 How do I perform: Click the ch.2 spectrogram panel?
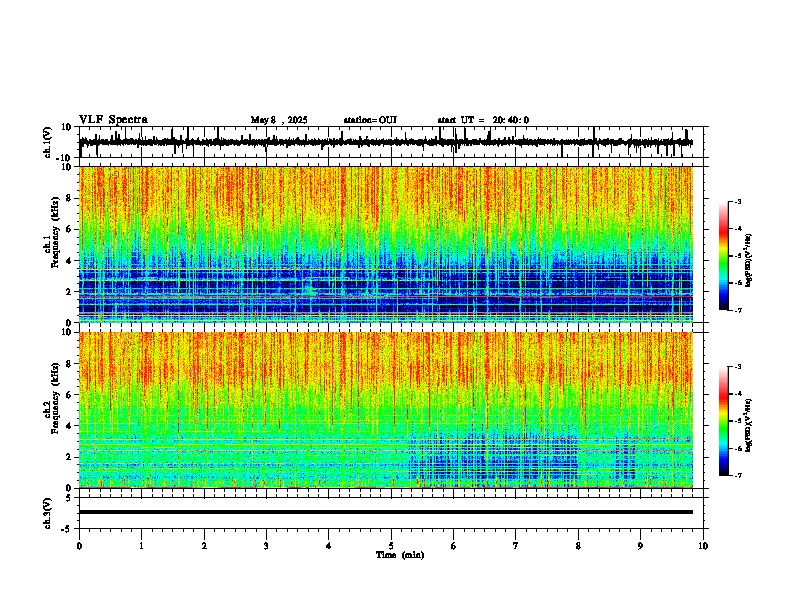386,410
